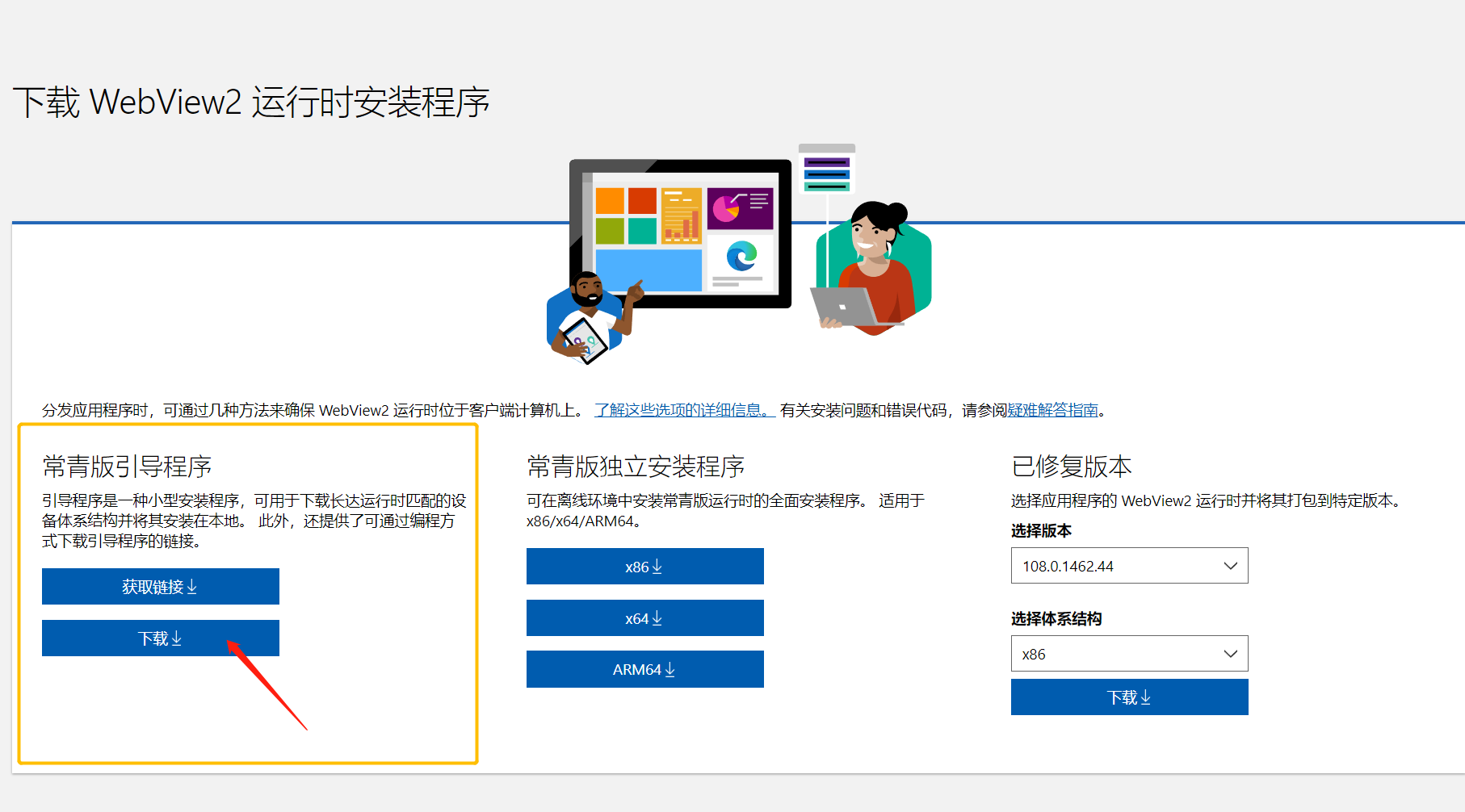Open the 选择体系结构 dropdown showing x86
The height and width of the screenshot is (812, 1465).
point(1130,654)
